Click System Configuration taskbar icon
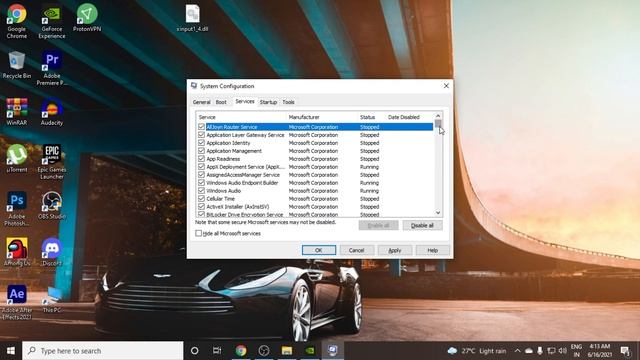The height and width of the screenshot is (360, 640). [333, 351]
